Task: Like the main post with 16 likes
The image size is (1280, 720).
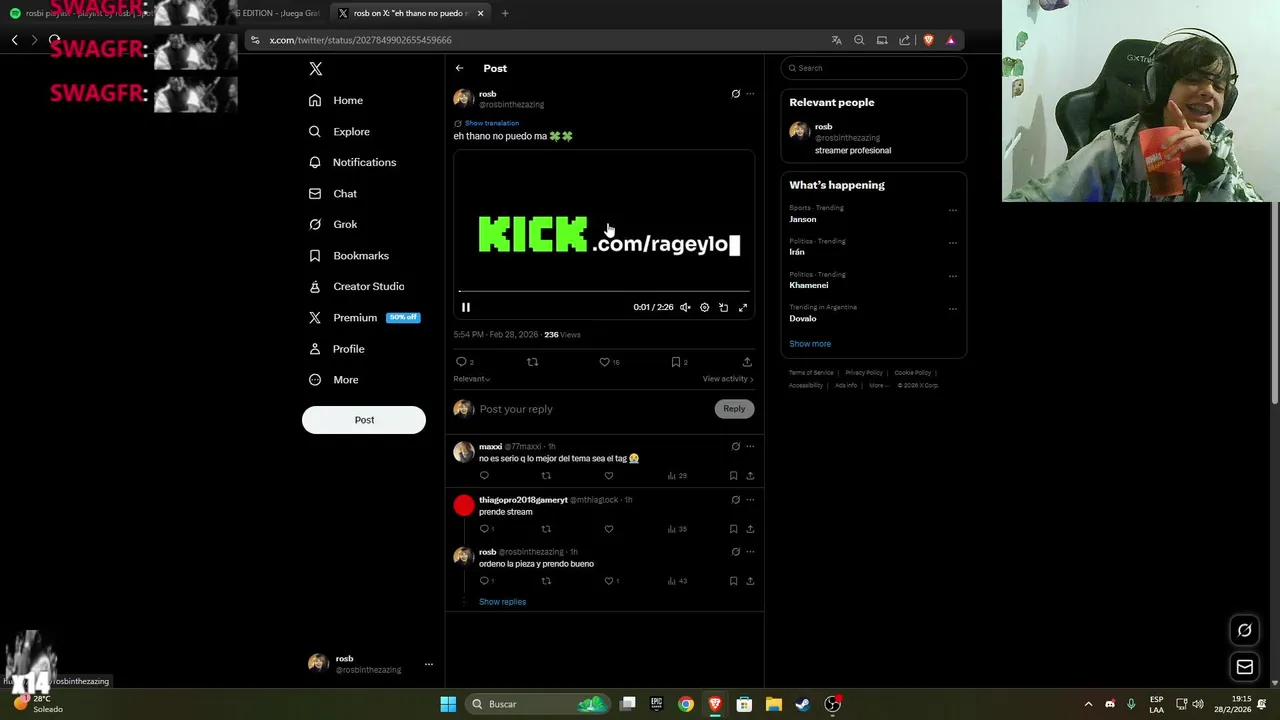Action: 604,362
